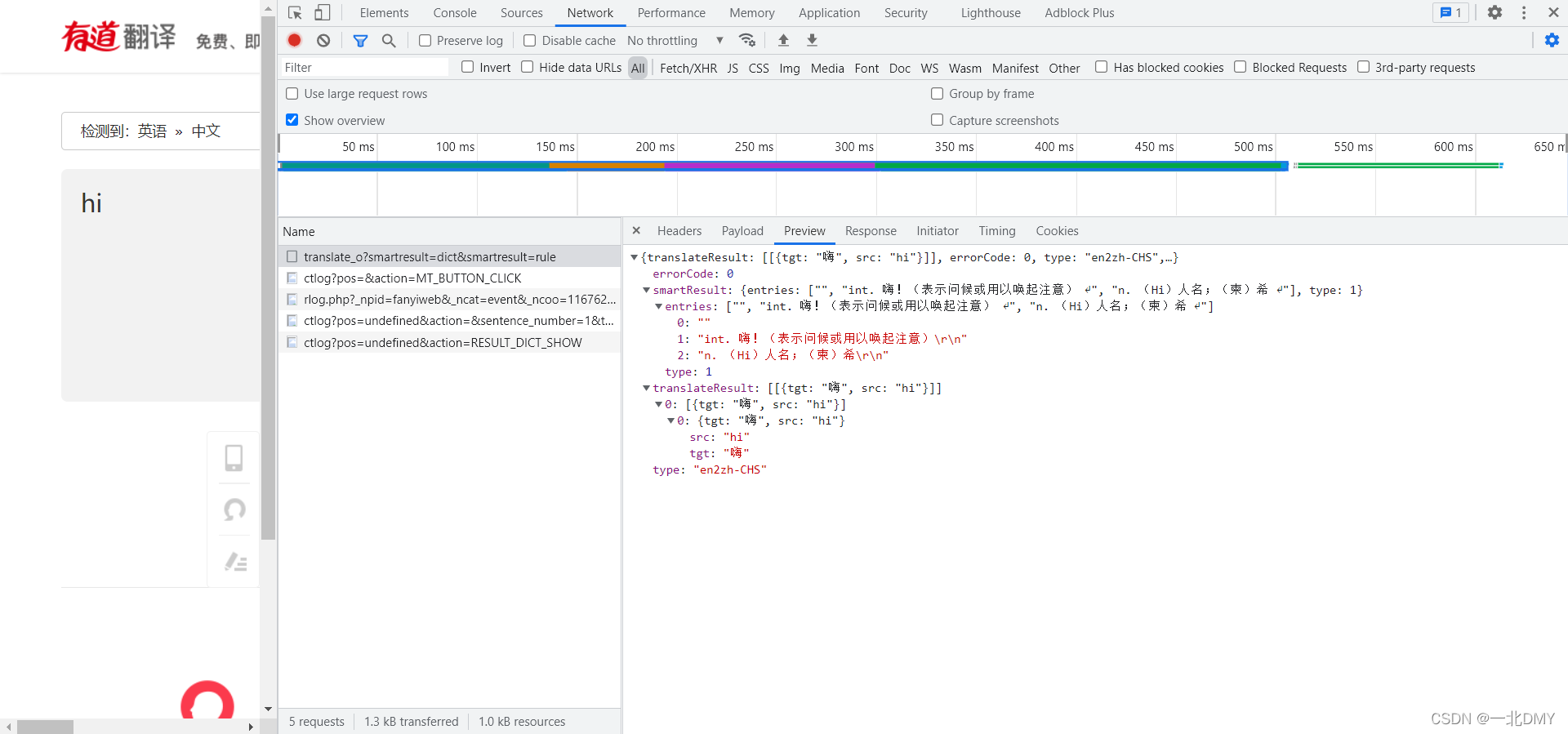Tick Hide data URLs checkbox
1568x734 pixels.
[527, 67]
